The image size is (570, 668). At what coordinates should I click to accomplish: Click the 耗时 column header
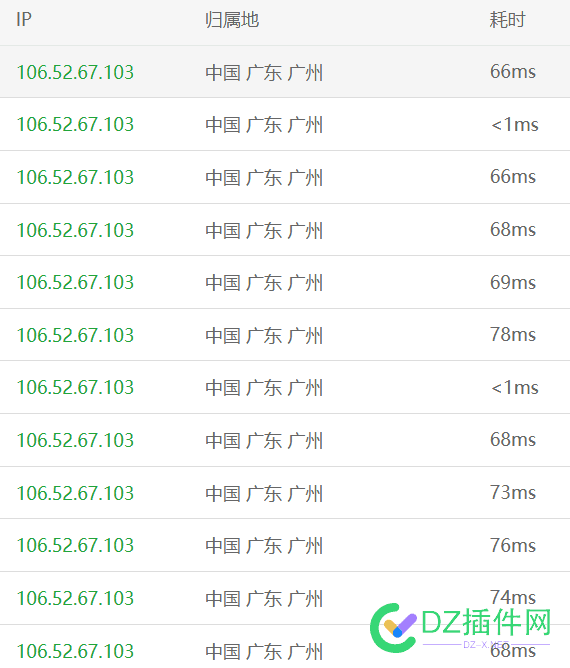[x=507, y=20]
